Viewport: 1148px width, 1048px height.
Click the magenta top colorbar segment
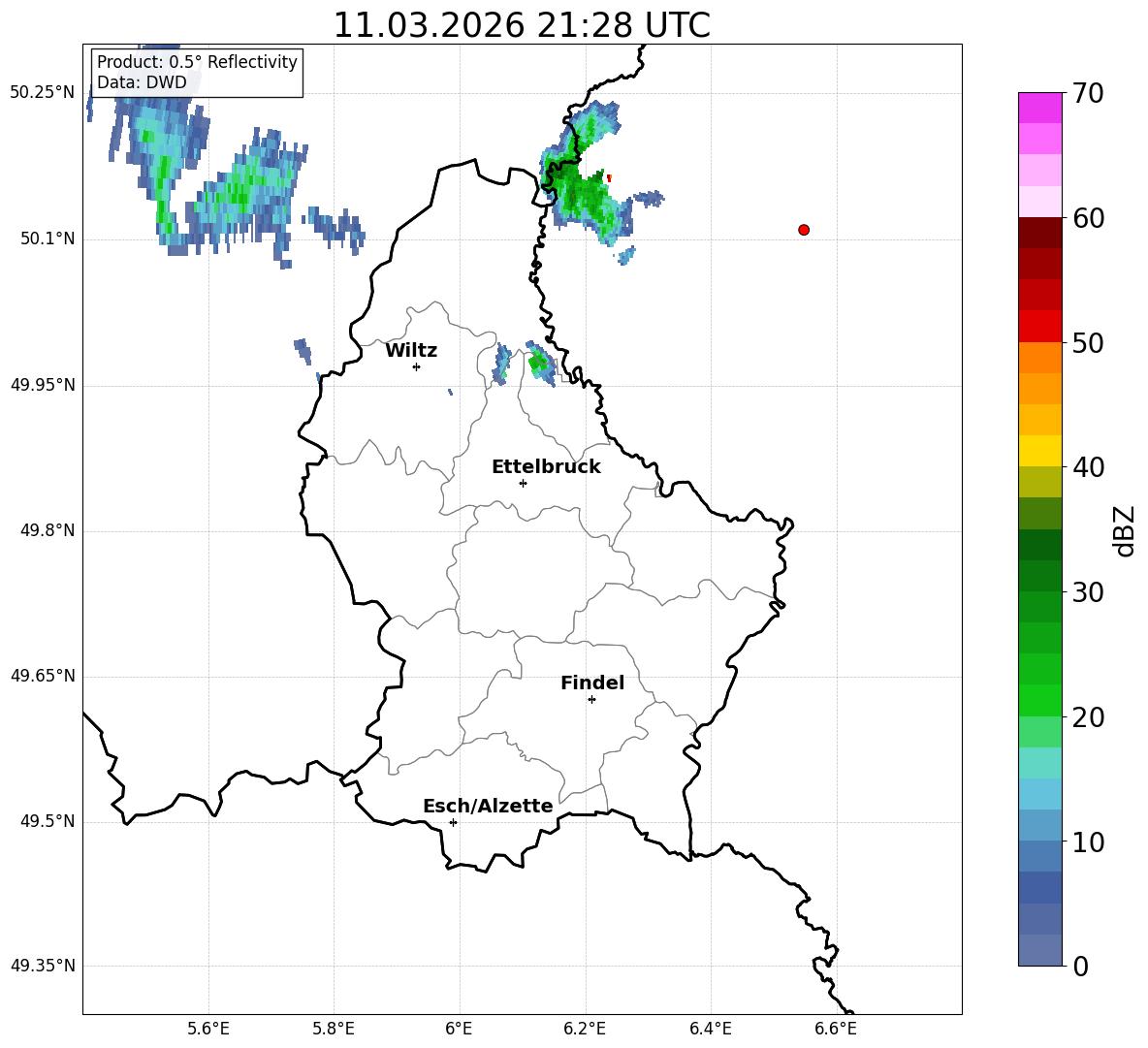tap(1039, 108)
